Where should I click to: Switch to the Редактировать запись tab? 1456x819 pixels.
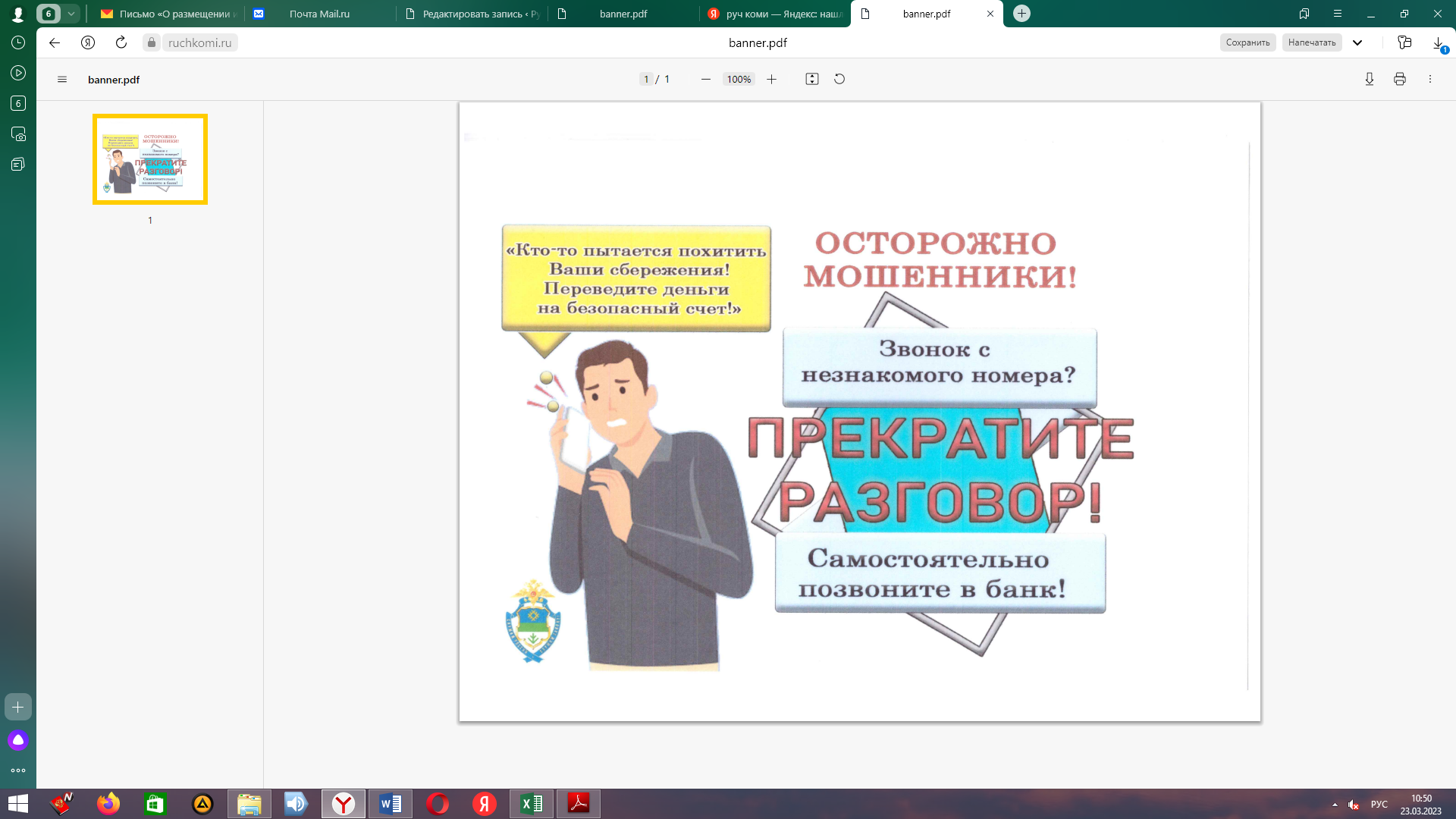pyautogui.click(x=472, y=14)
